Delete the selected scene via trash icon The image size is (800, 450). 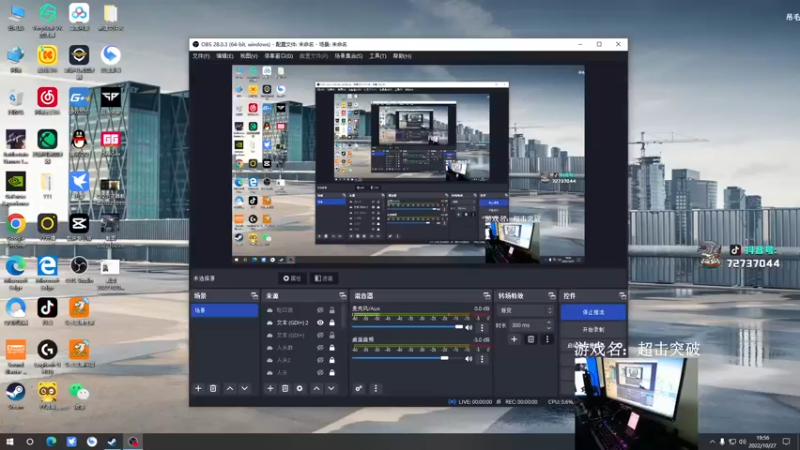click(x=213, y=388)
